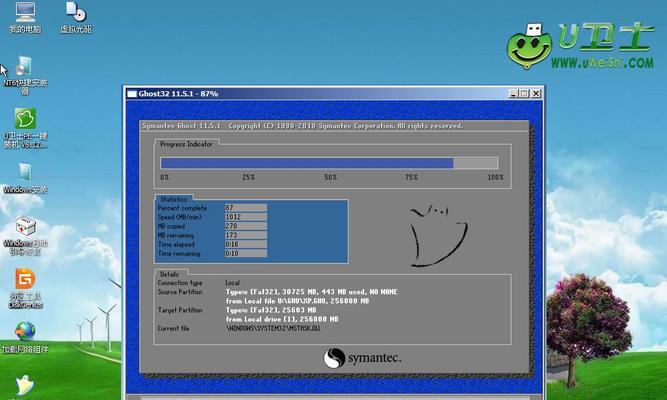Select the green U卫士一键装机 desktop icon
The height and width of the screenshot is (400, 667).
click(x=25, y=120)
